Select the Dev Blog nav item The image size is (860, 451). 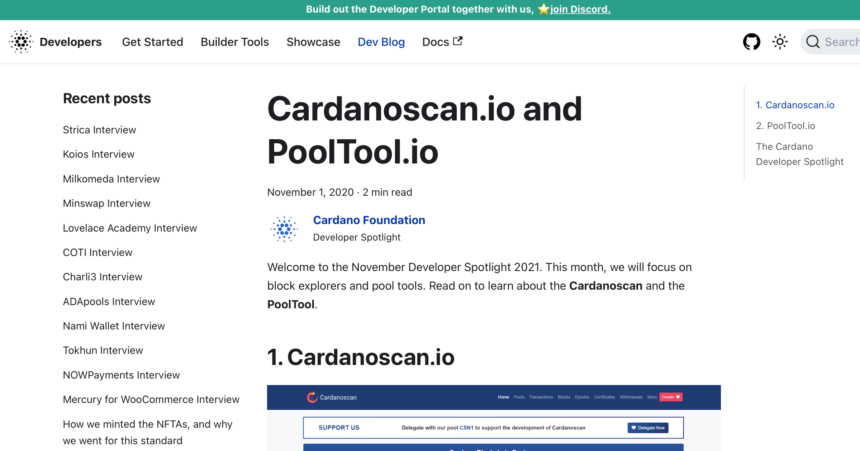pos(381,42)
